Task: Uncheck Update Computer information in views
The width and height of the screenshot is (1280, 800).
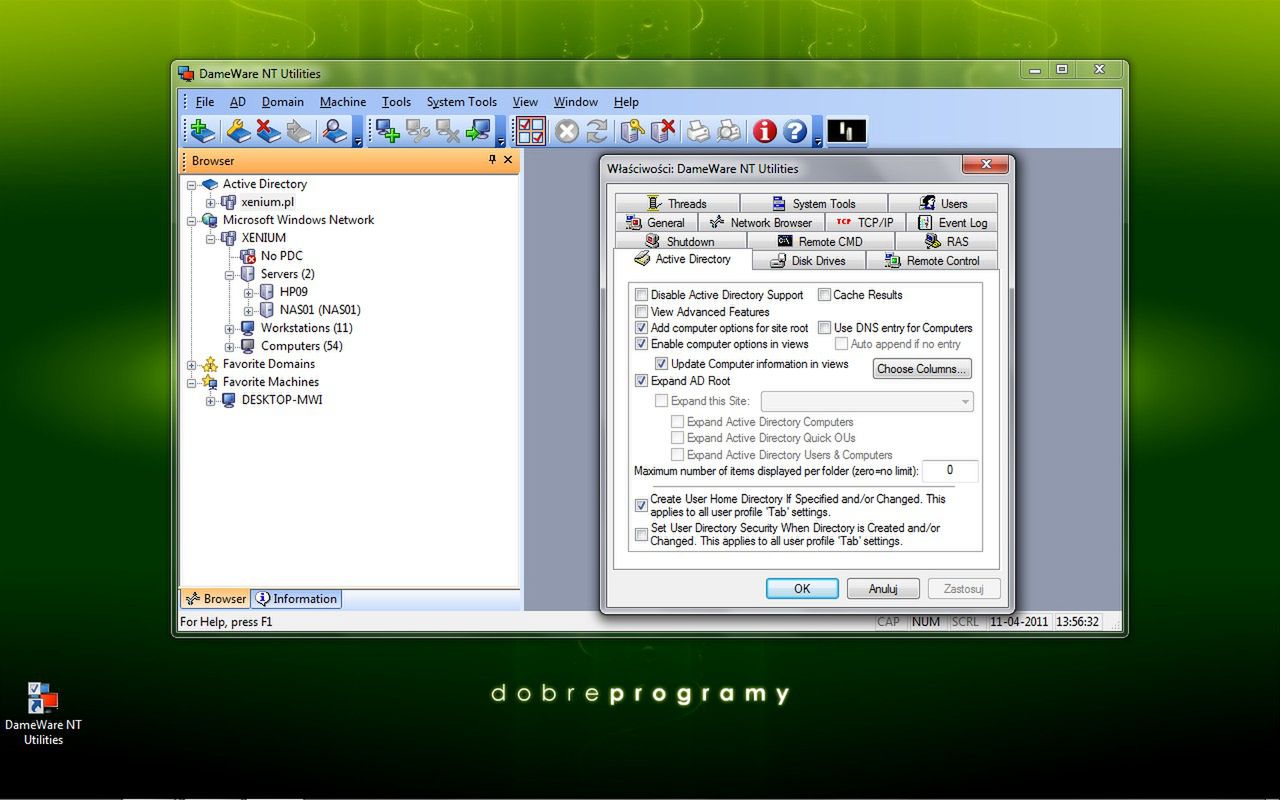Action: point(661,364)
